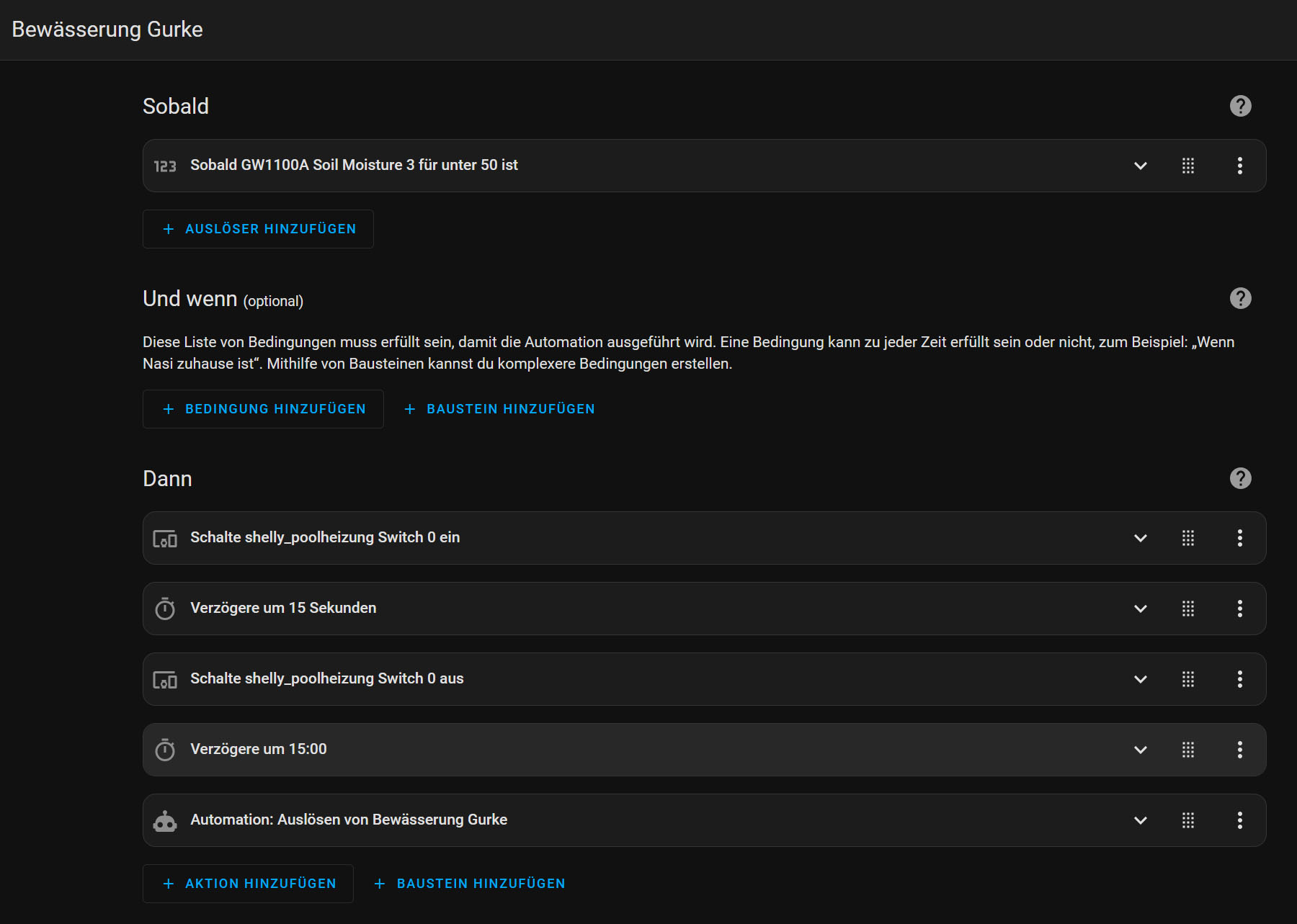
Task: Open help for the Sobald section
Action: (x=1240, y=106)
